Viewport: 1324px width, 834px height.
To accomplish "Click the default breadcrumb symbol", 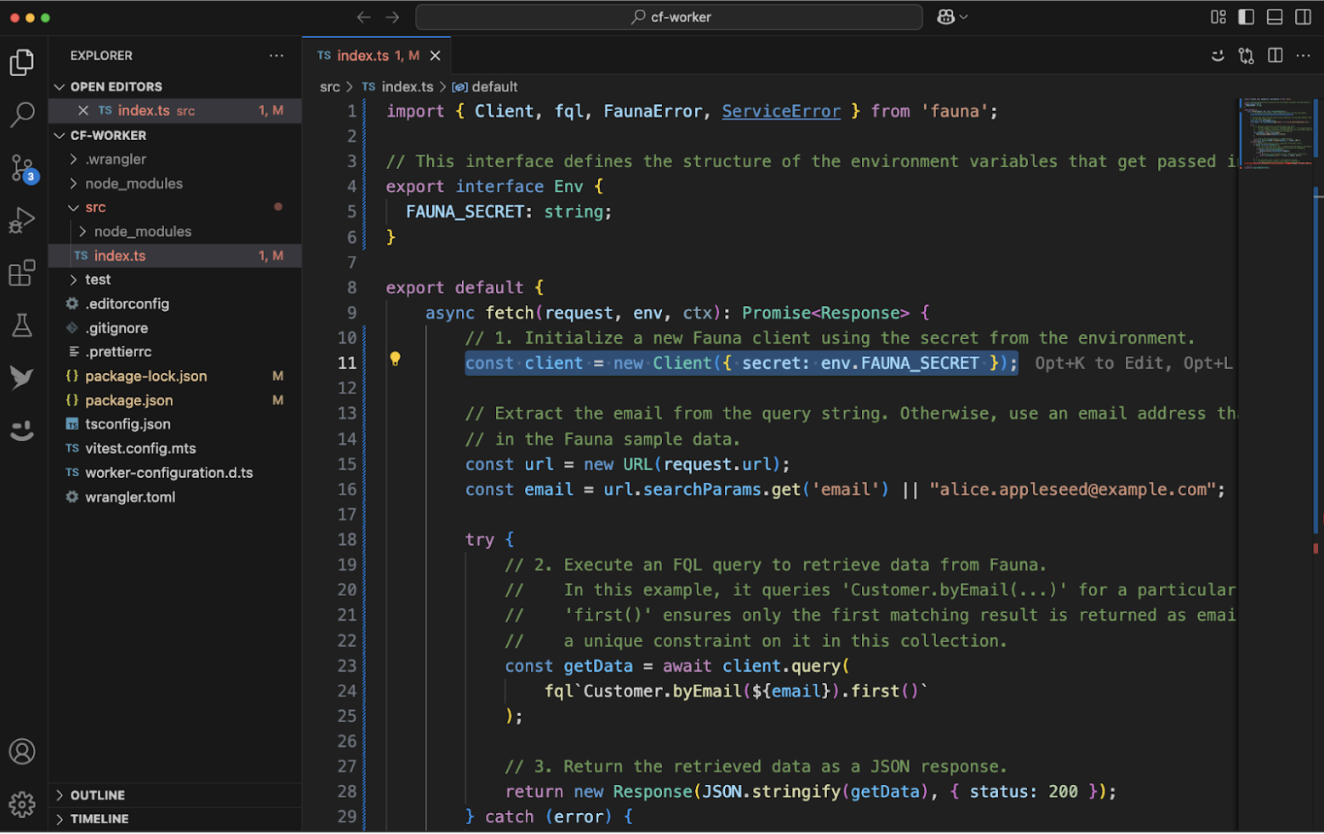I will pyautogui.click(x=485, y=87).
